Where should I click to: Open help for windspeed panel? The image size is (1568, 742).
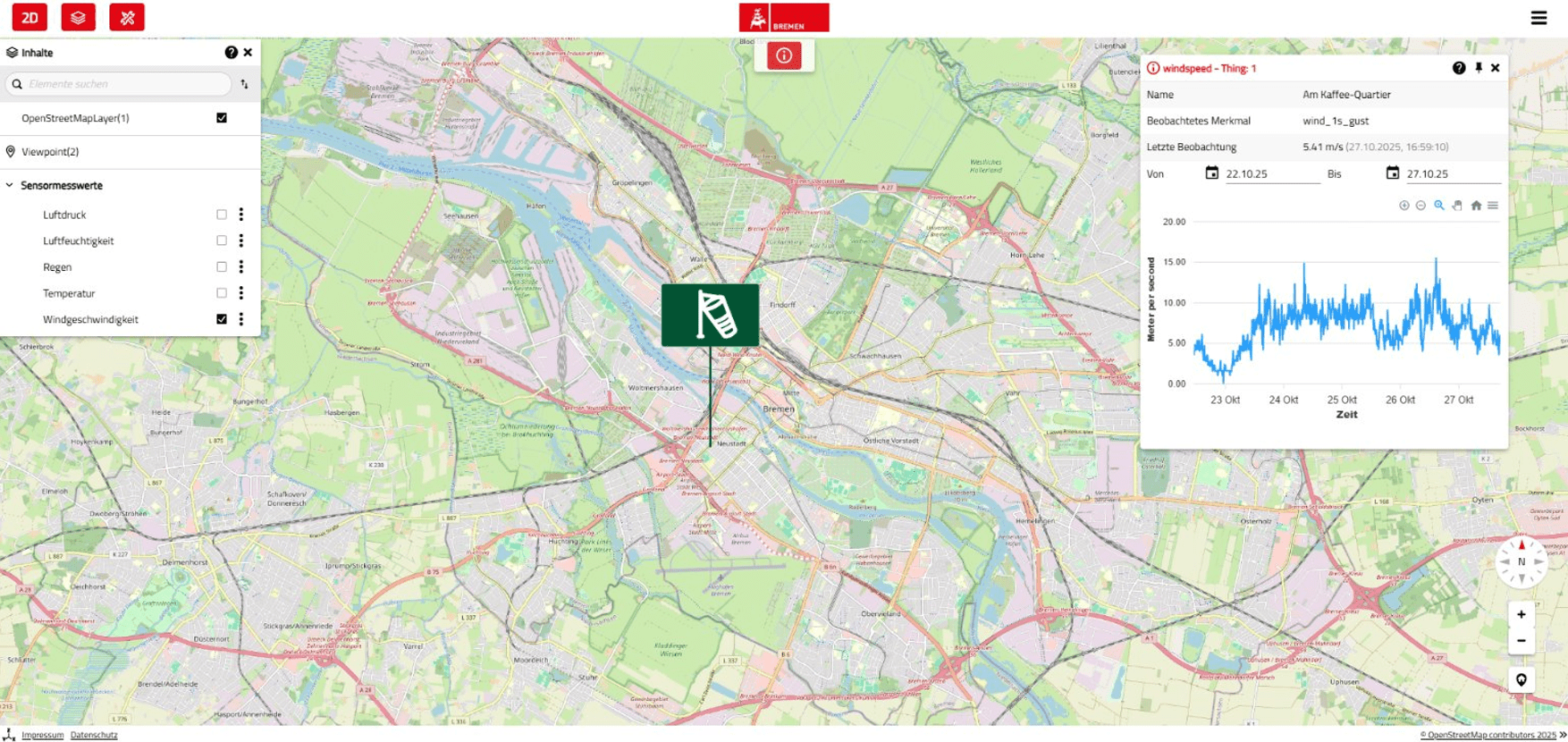point(1459,68)
